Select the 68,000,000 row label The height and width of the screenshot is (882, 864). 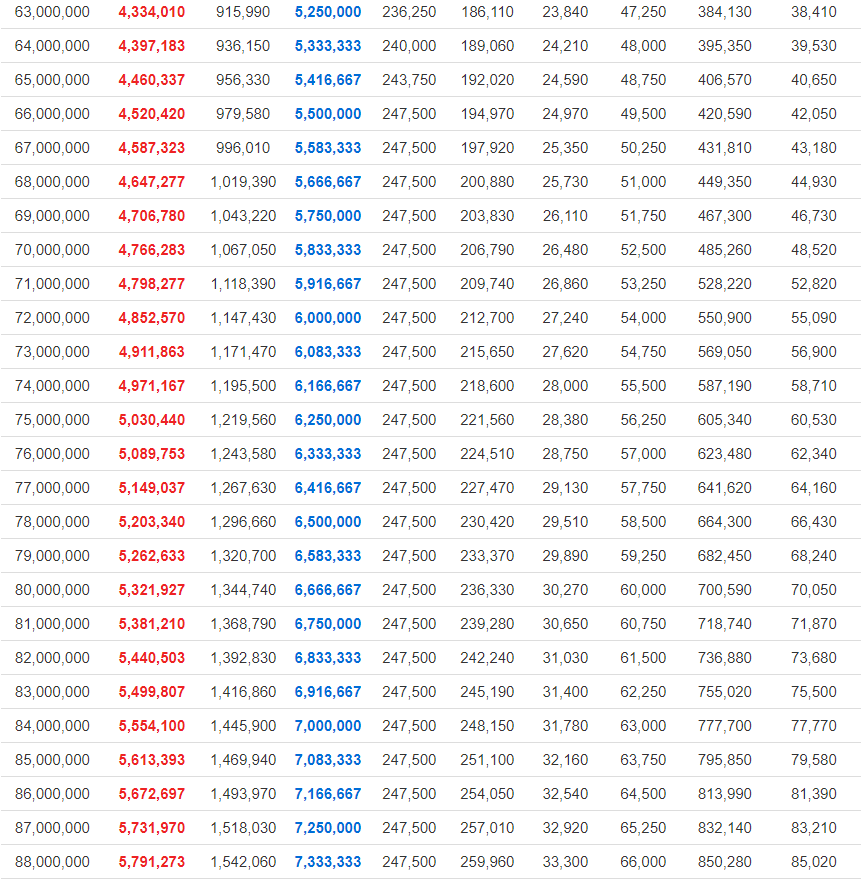52,182
